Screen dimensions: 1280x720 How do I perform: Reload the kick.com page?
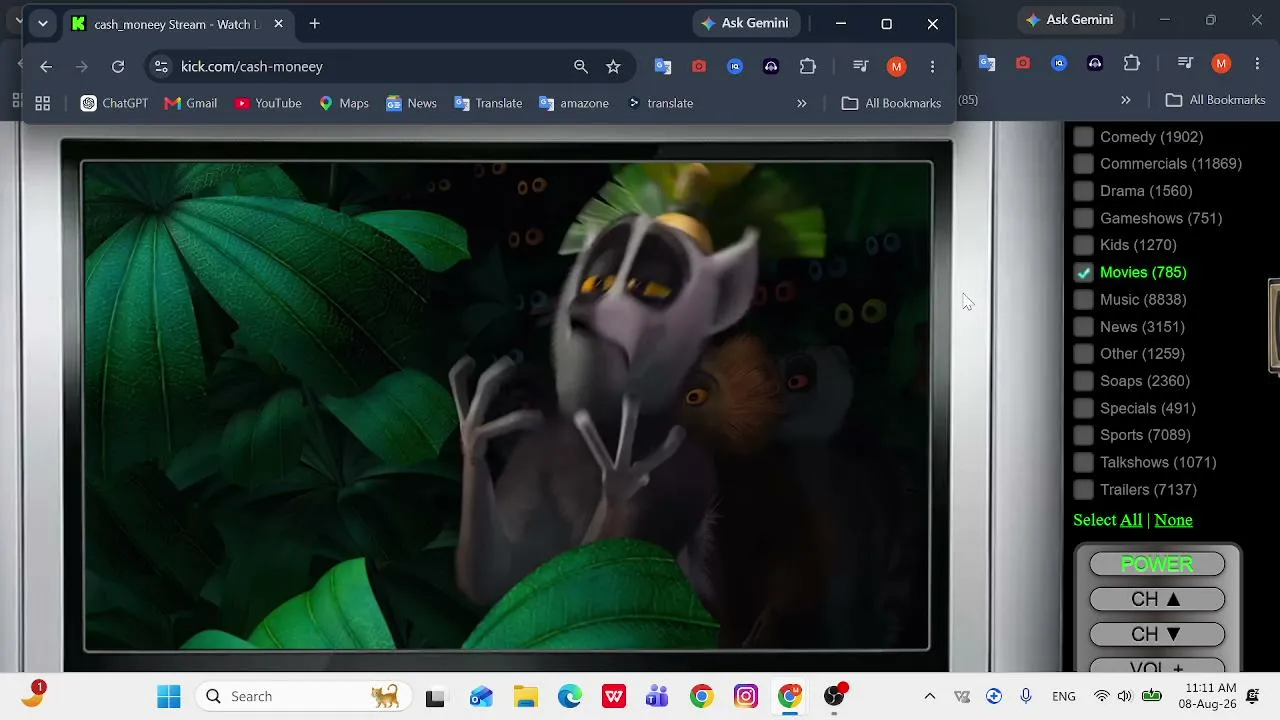point(118,67)
